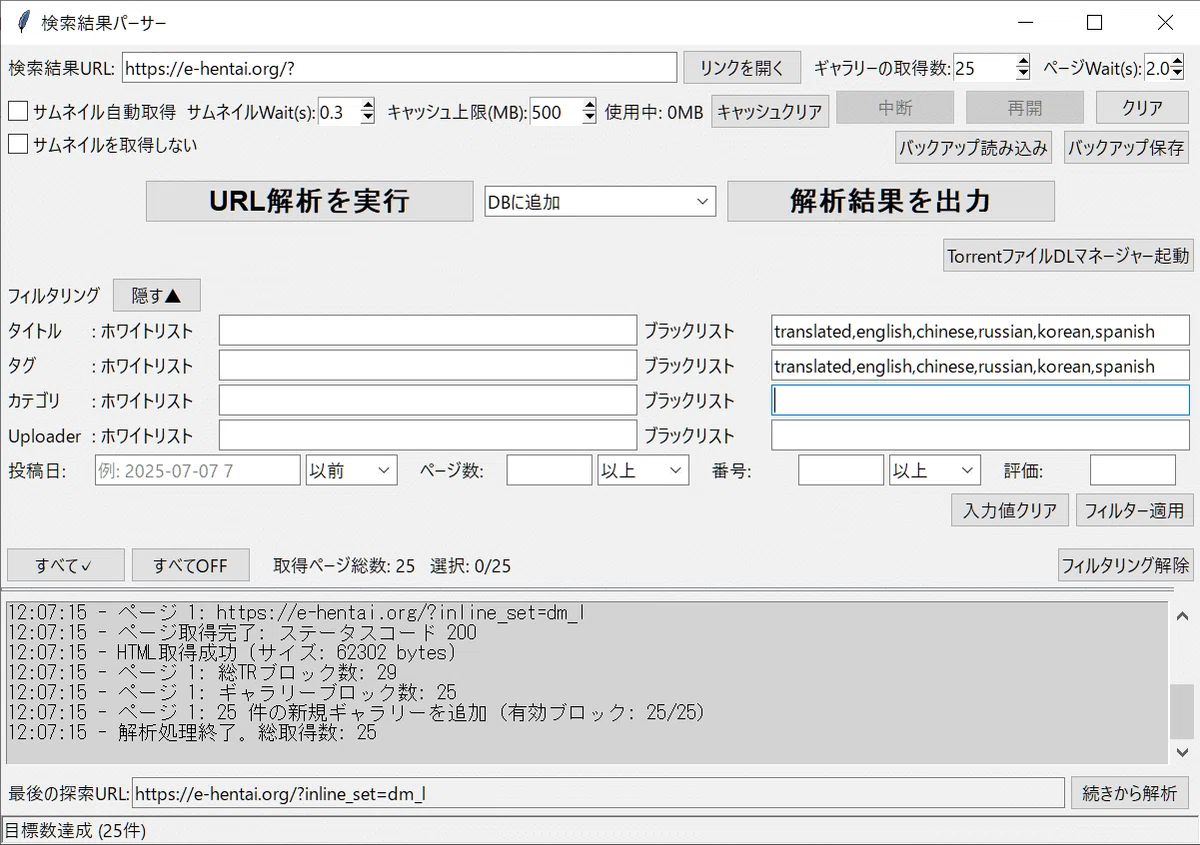Click the feather app icon in title bar

23,22
